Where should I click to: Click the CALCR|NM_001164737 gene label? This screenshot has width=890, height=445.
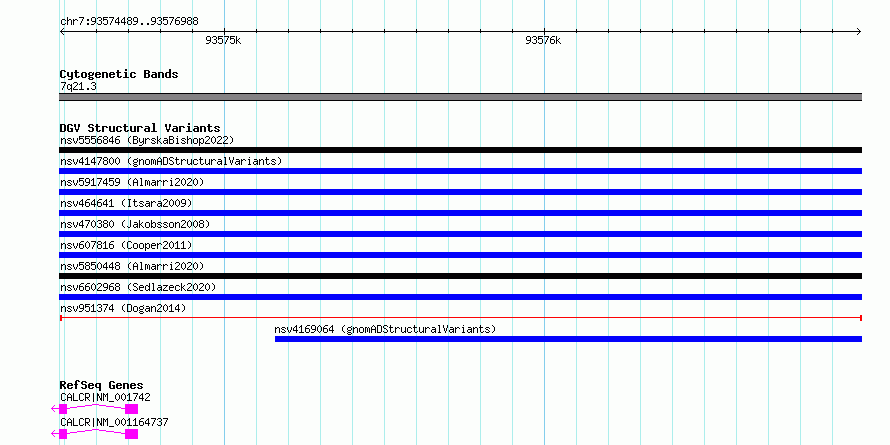coord(114,422)
